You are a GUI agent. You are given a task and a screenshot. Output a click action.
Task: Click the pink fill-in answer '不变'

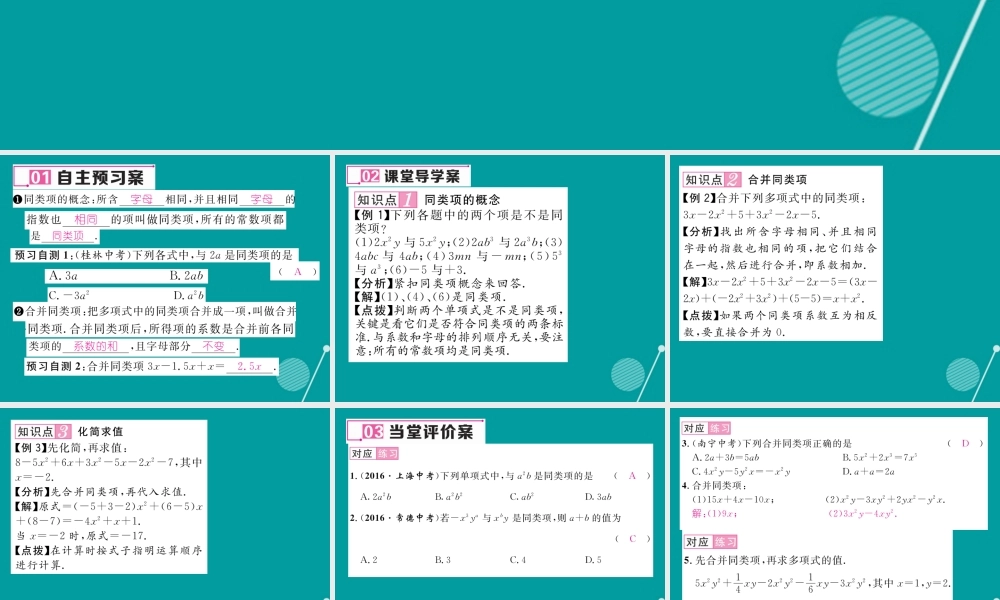click(214, 346)
